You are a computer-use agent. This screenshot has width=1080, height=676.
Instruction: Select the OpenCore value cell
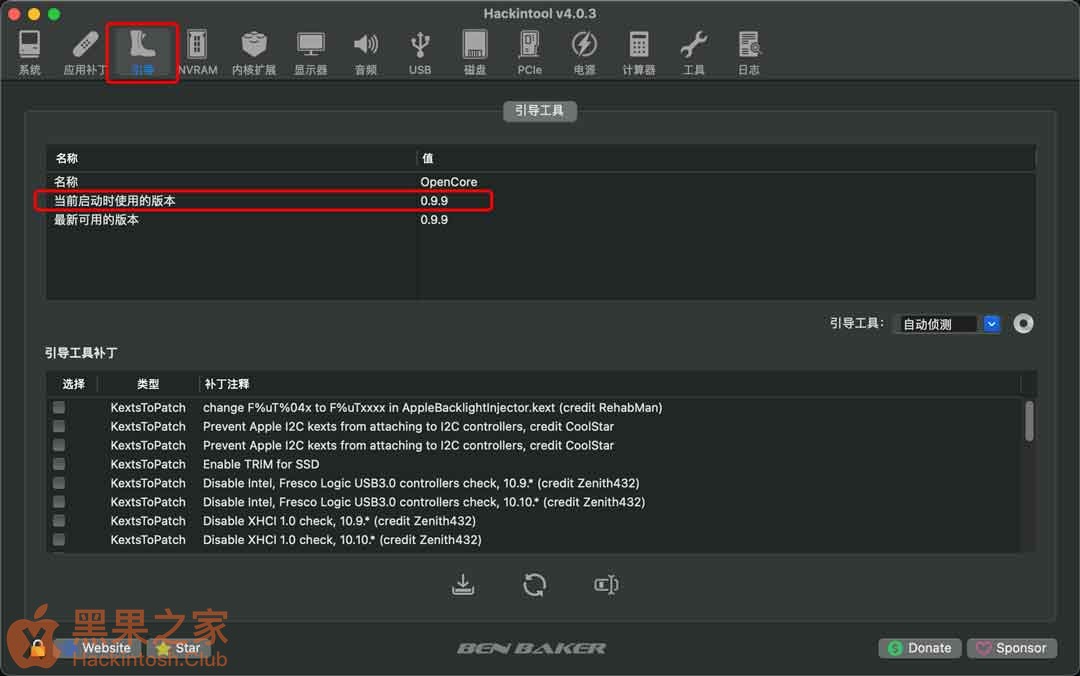coord(448,182)
